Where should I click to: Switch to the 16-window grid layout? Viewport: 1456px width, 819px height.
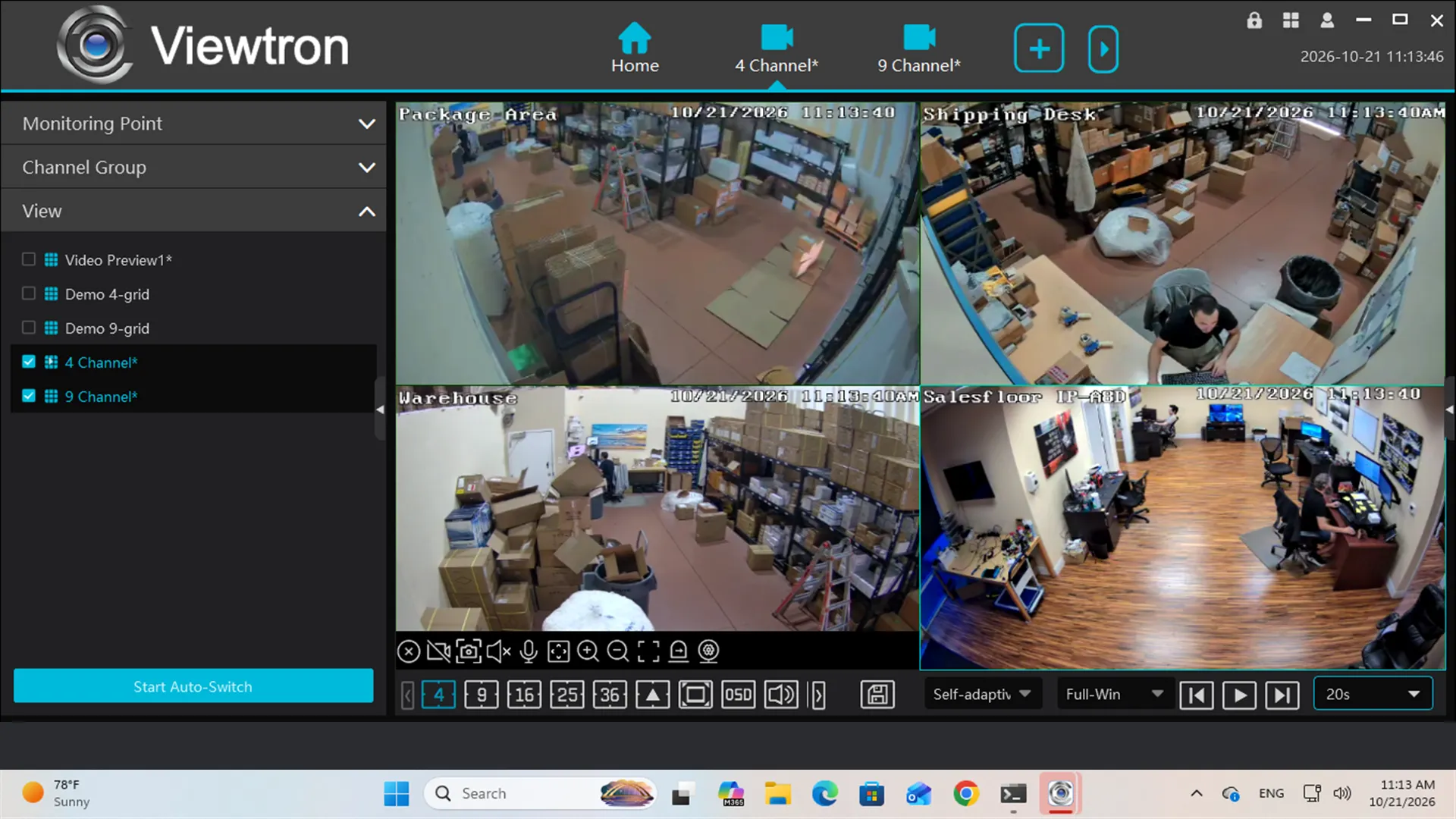[x=525, y=695]
